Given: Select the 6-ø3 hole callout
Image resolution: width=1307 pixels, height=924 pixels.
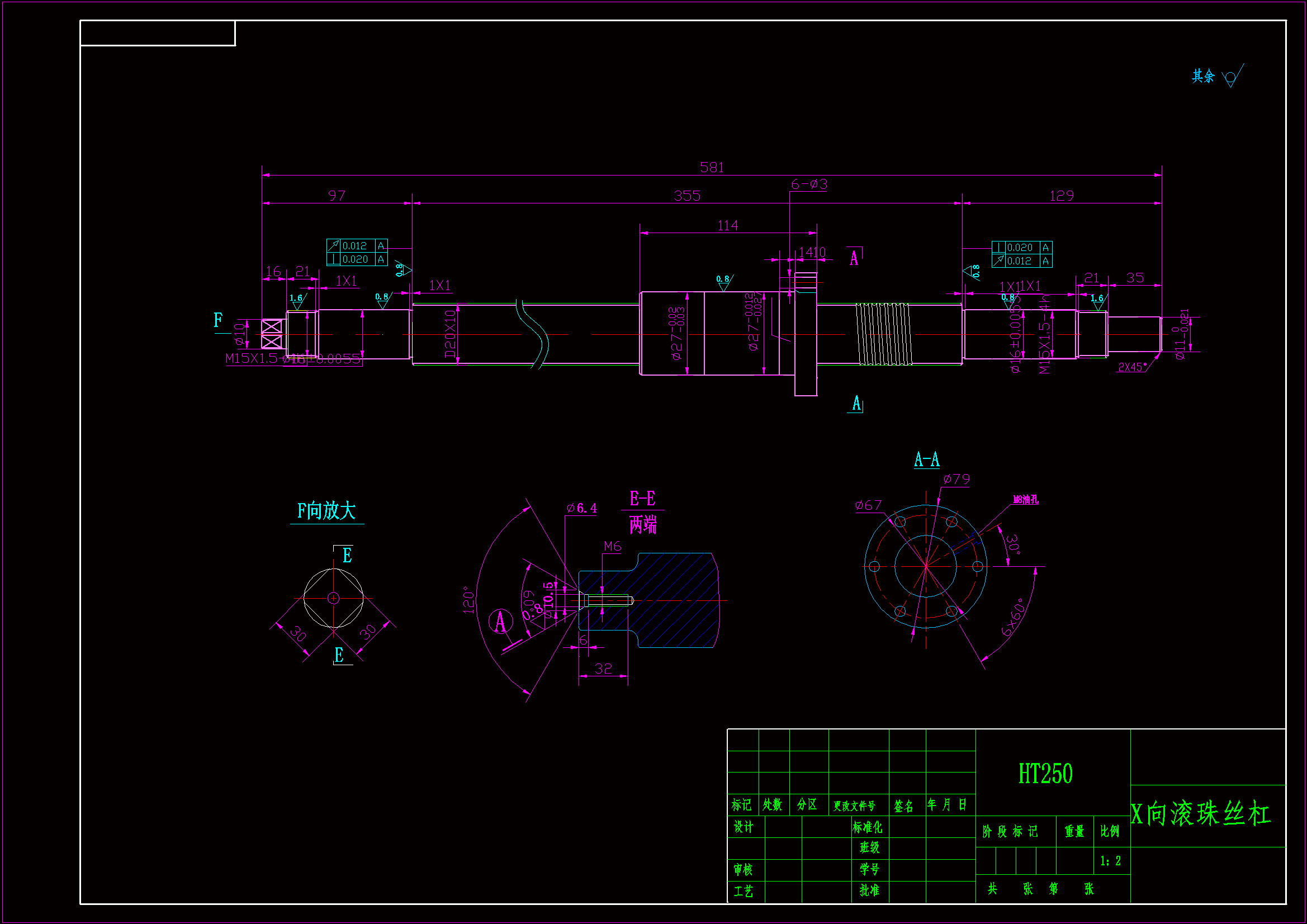Looking at the screenshot, I should coord(809,184).
